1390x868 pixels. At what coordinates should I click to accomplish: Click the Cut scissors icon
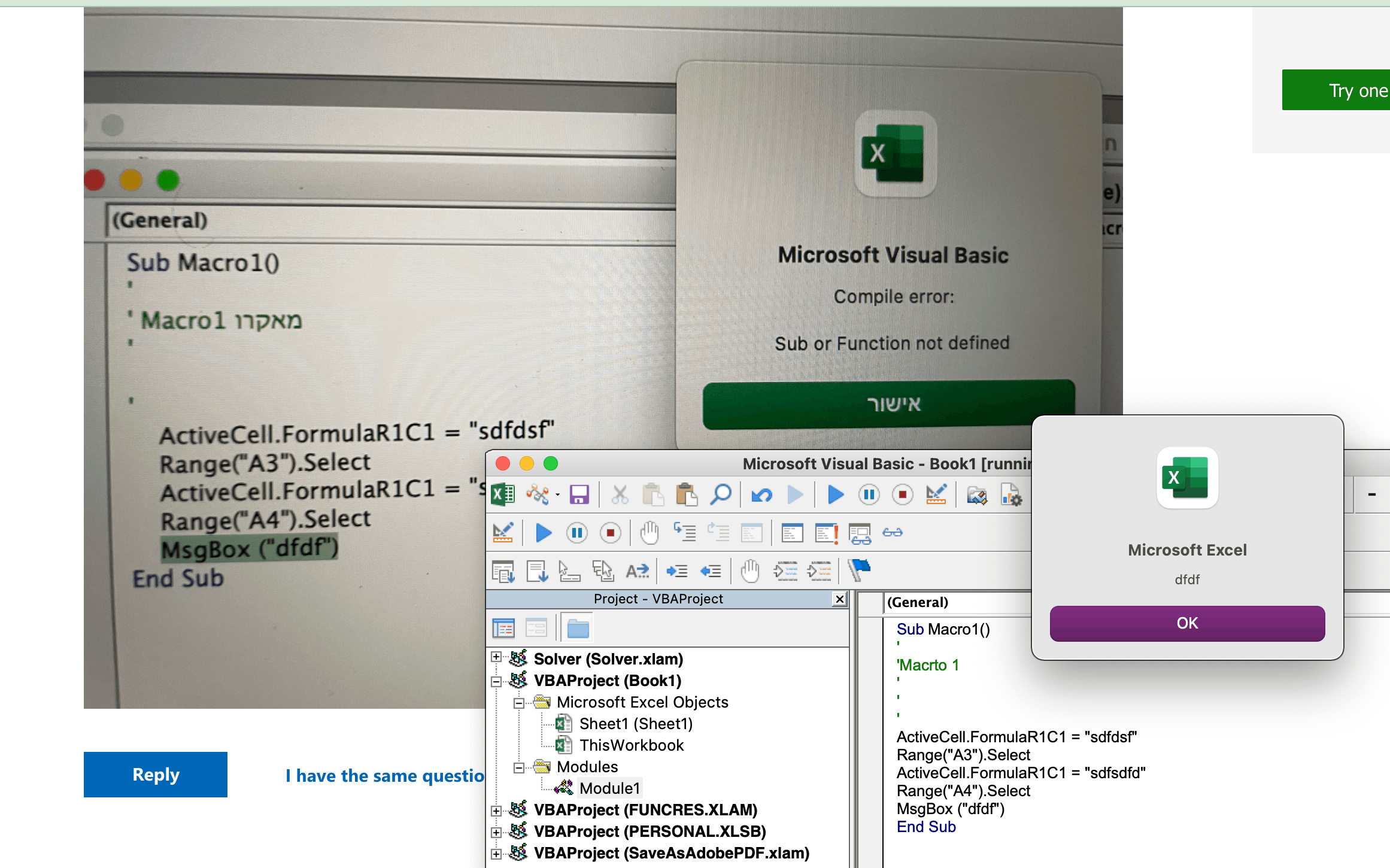[x=620, y=495]
